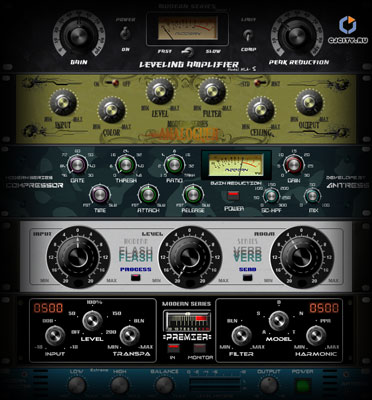
Task: Click the Balance knob on bottom rack
Action: coord(165,385)
